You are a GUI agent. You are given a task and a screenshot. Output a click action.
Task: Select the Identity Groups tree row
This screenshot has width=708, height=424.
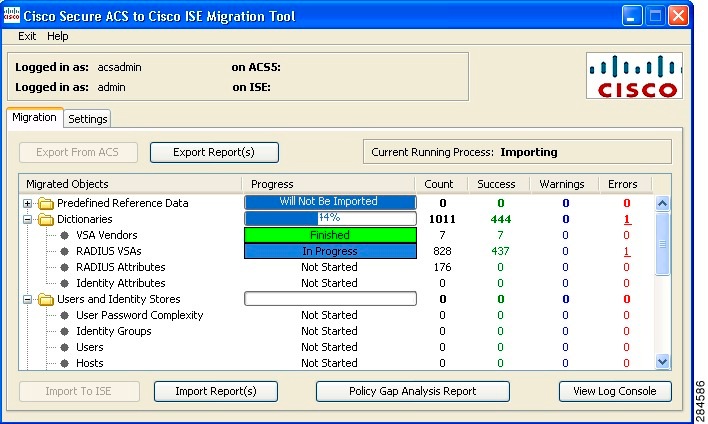point(114,331)
